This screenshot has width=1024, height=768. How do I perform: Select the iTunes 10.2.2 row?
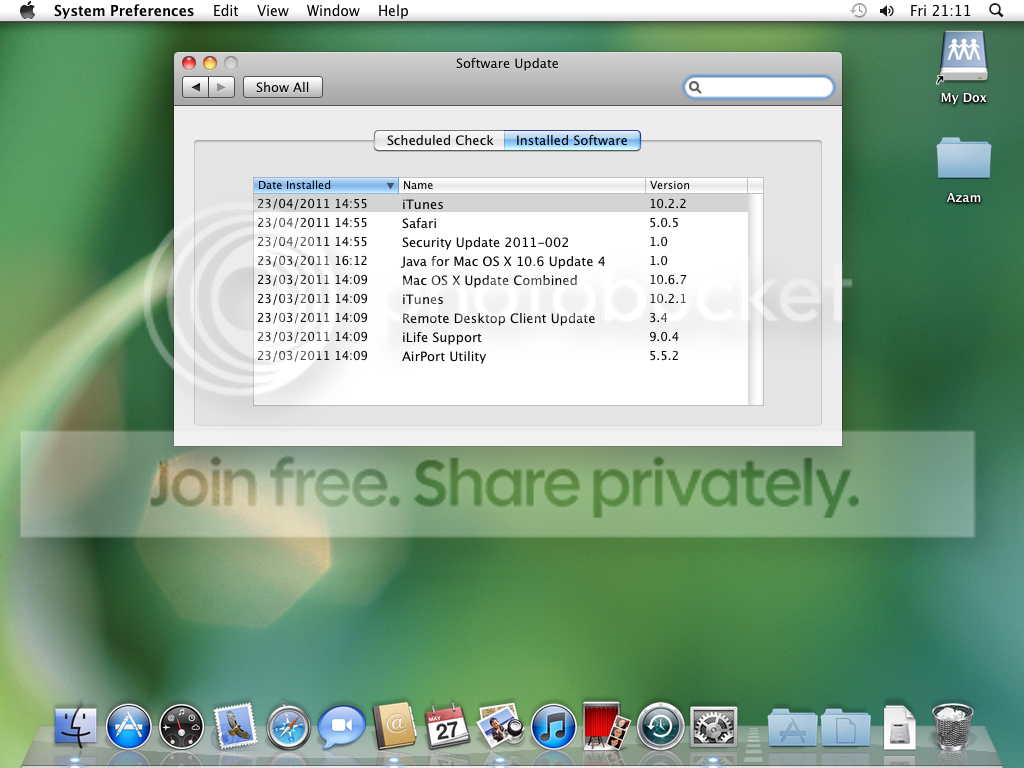pos(501,204)
